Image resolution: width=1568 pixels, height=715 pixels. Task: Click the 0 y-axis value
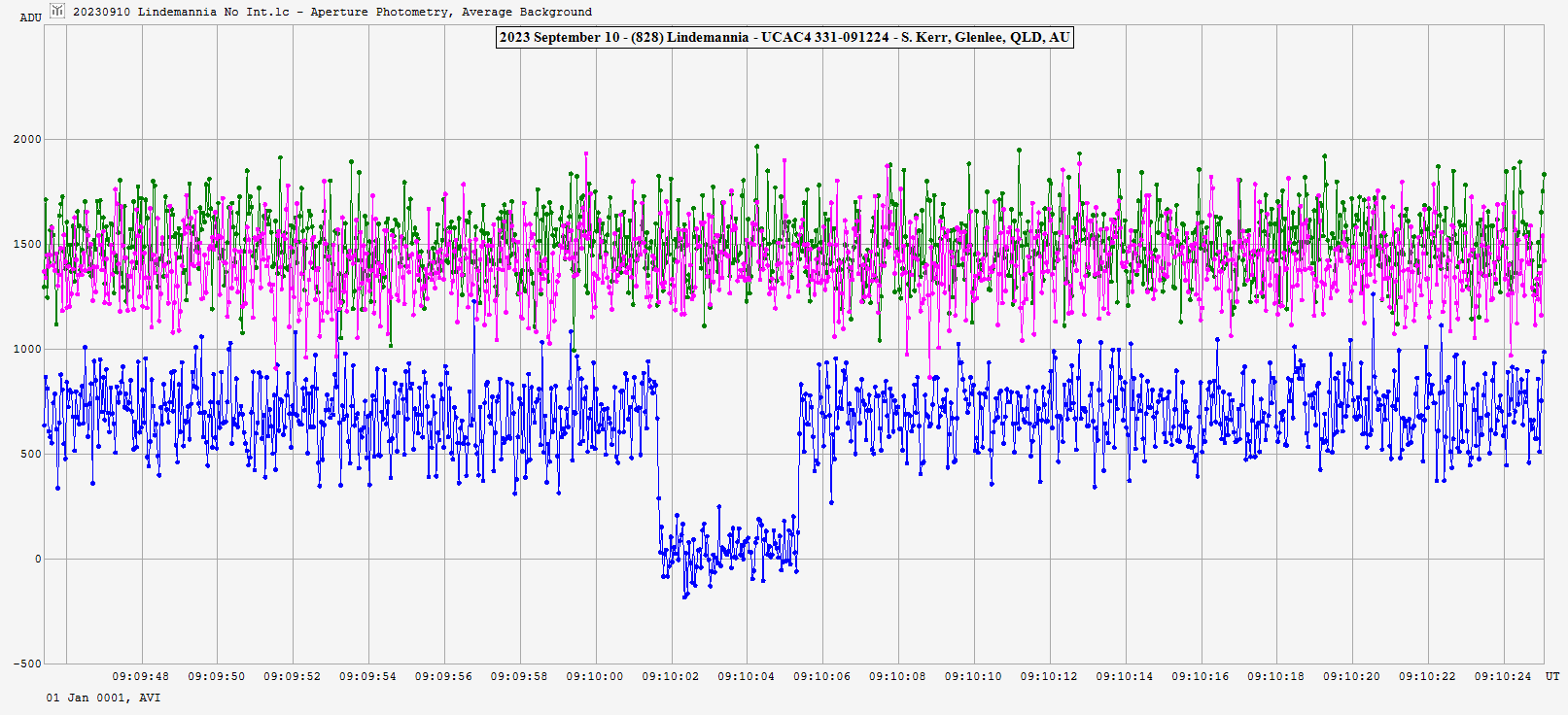click(x=39, y=559)
